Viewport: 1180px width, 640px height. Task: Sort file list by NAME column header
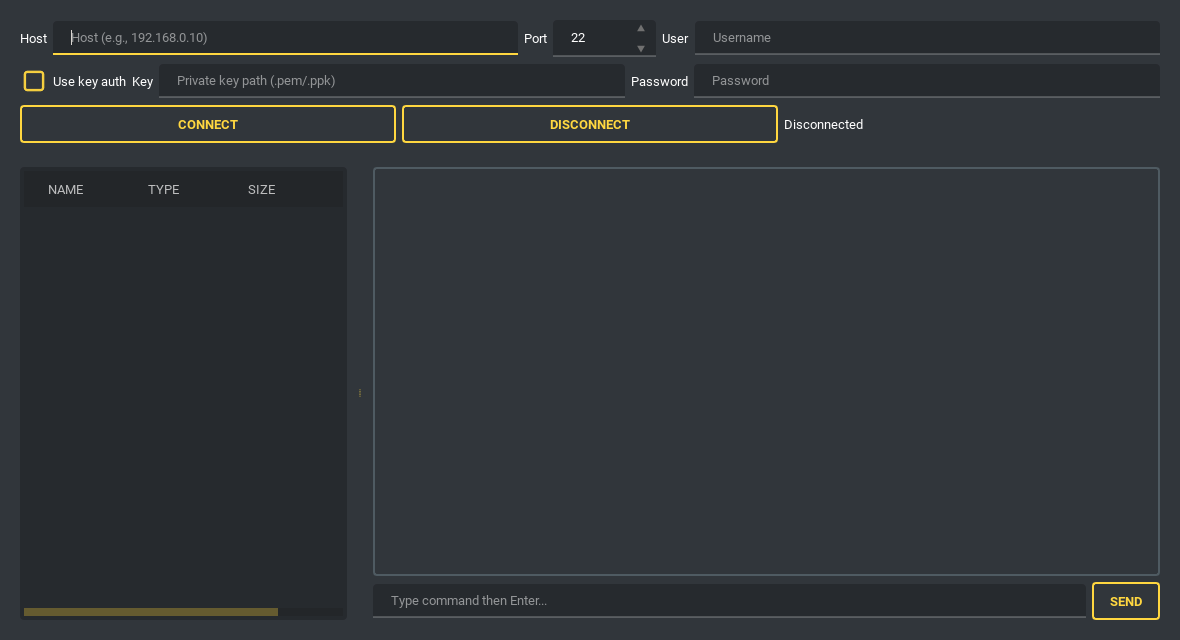[x=65, y=190]
